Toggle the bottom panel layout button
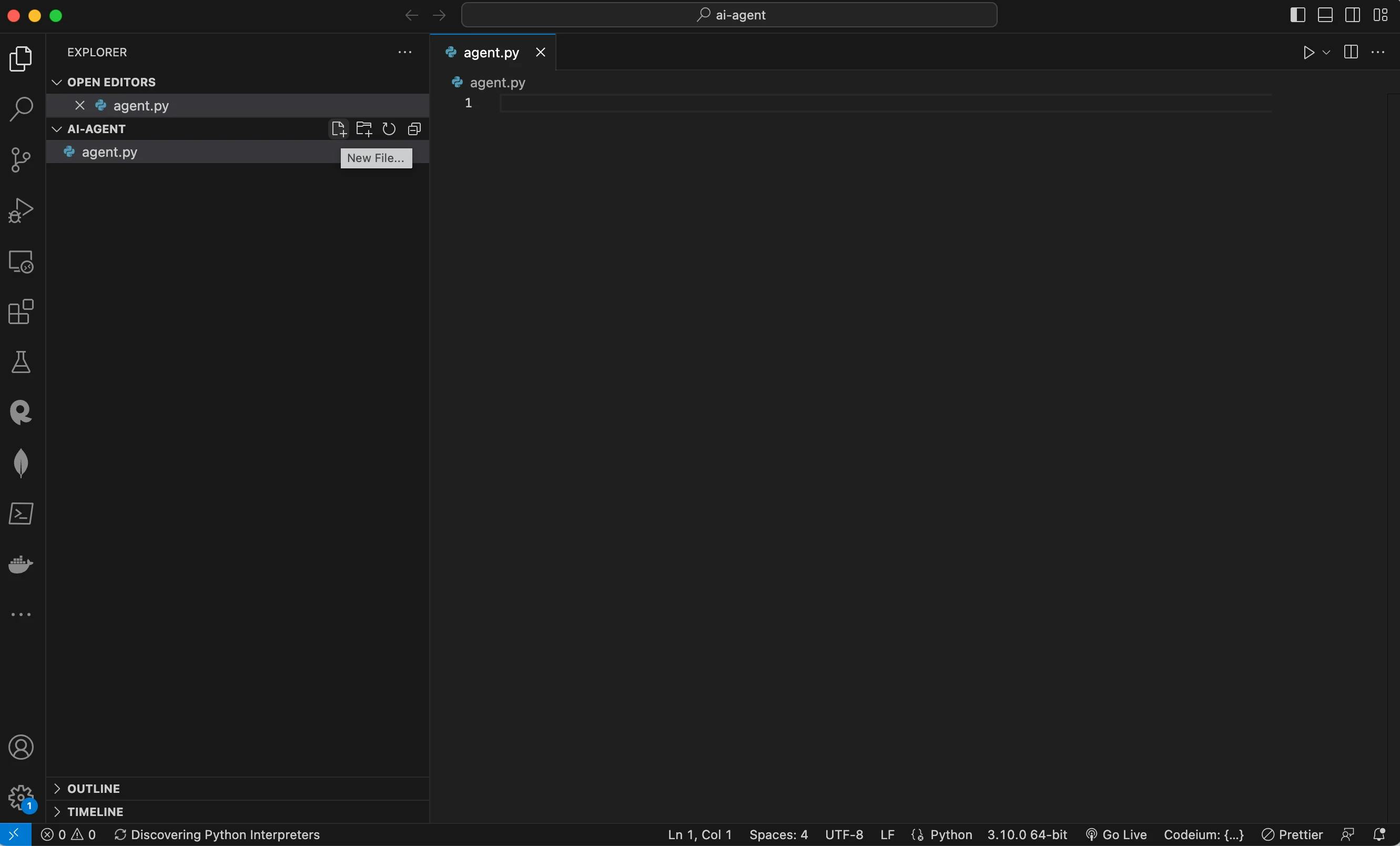This screenshot has width=1400, height=846. (1325, 15)
